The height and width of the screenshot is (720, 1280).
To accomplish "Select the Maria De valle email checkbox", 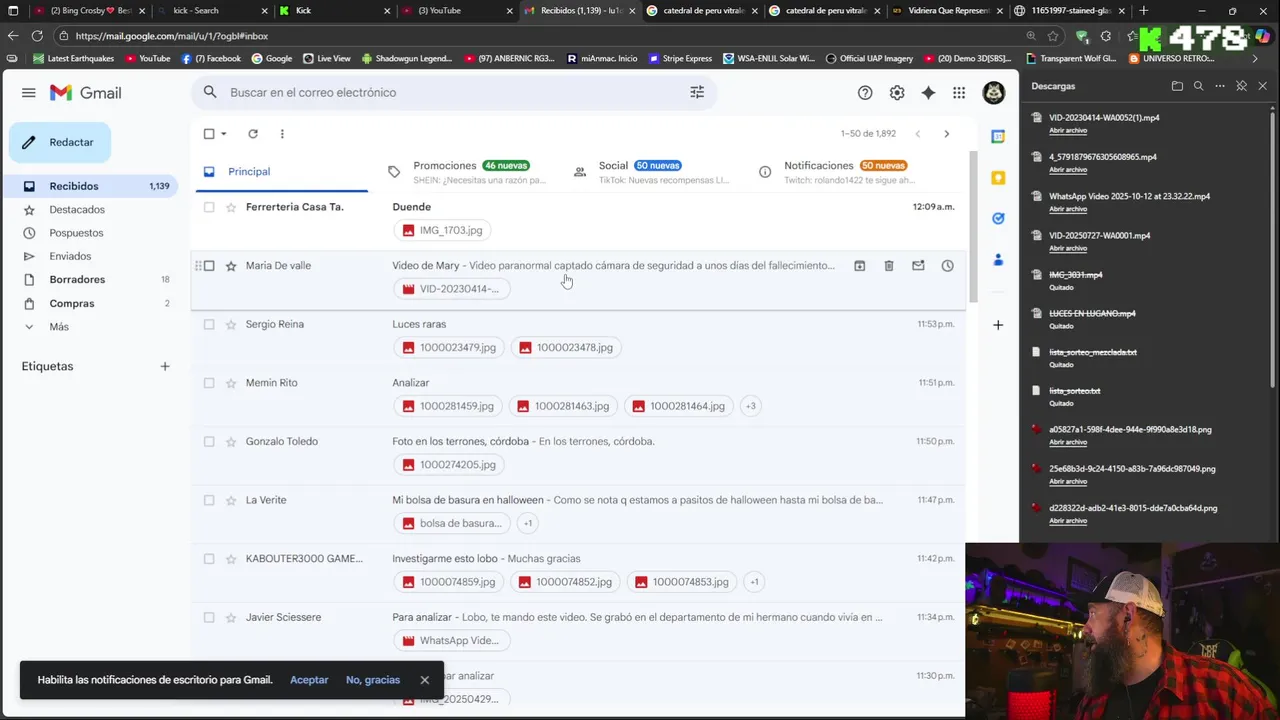I will coord(209,266).
